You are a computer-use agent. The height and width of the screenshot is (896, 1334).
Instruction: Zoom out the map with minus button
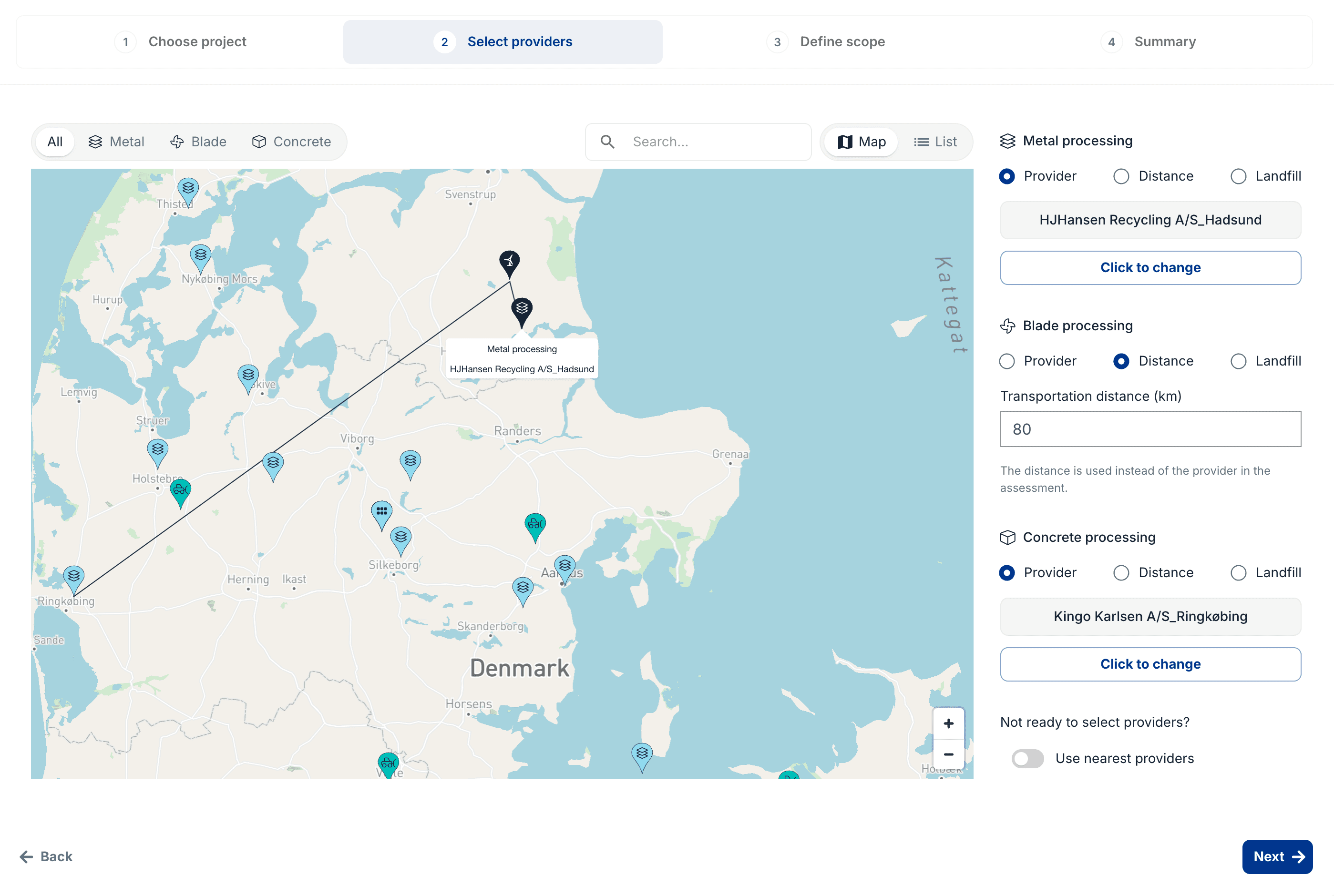(948, 754)
